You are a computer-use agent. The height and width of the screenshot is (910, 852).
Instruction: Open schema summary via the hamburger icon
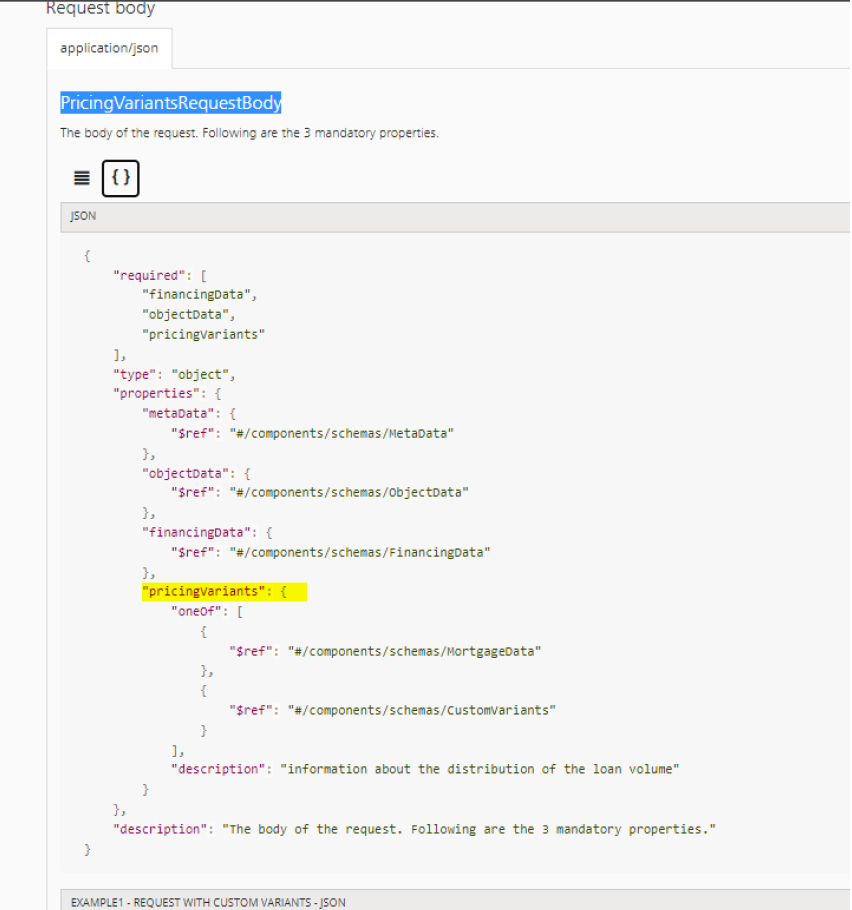pos(80,177)
